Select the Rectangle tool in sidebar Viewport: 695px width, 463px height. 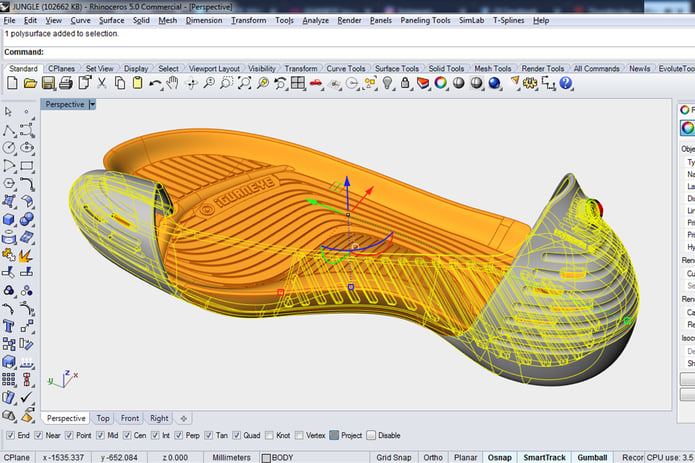point(27,166)
